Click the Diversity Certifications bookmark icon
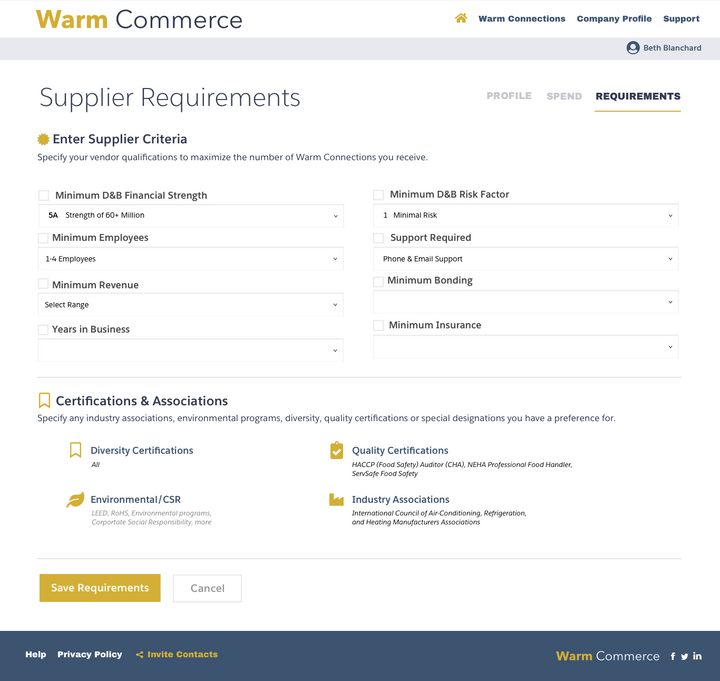 75,450
